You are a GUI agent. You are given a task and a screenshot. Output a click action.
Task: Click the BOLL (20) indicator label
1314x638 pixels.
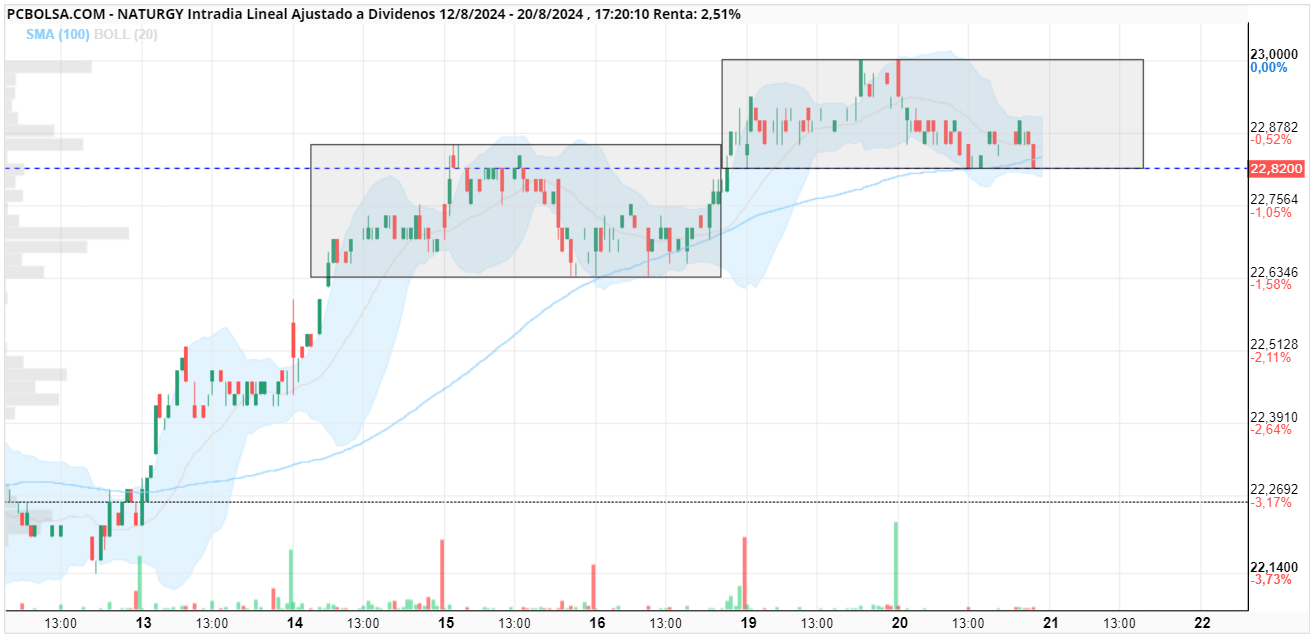click(125, 34)
